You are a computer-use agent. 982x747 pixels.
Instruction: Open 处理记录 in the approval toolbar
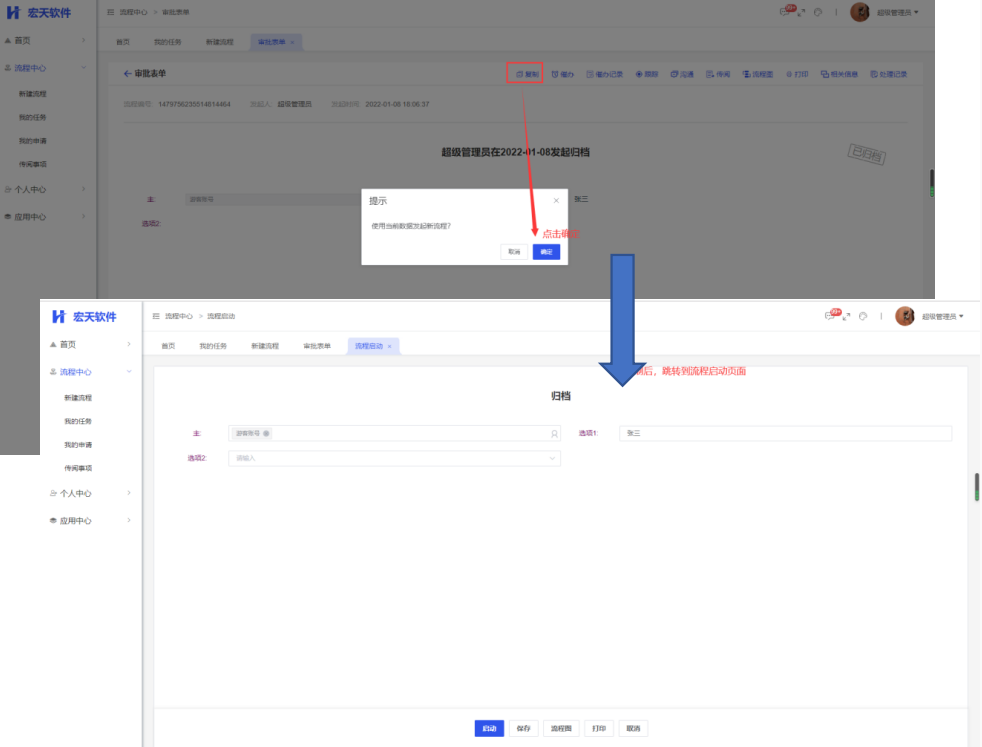click(889, 74)
